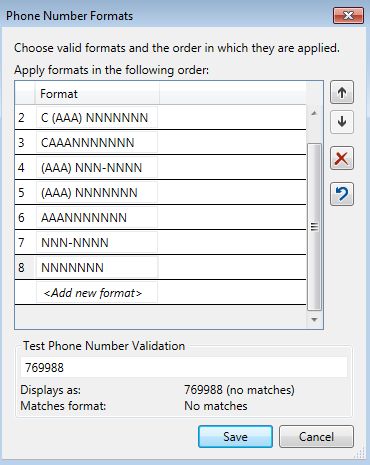This screenshot has width=370, height=465.
Task: Select row header number 4
Action: click(x=25, y=168)
